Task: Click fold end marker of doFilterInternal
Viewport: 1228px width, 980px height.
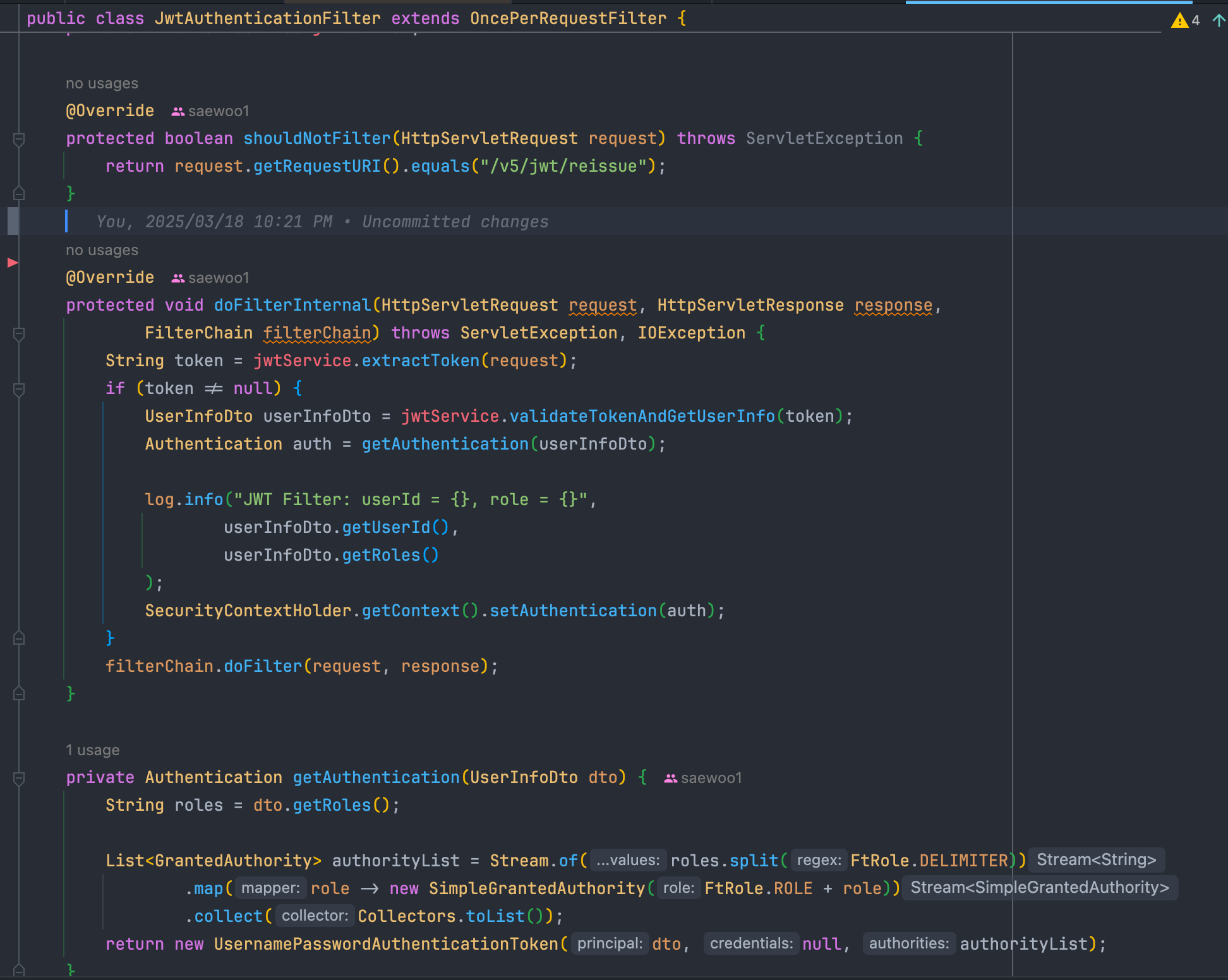Action: coord(19,693)
